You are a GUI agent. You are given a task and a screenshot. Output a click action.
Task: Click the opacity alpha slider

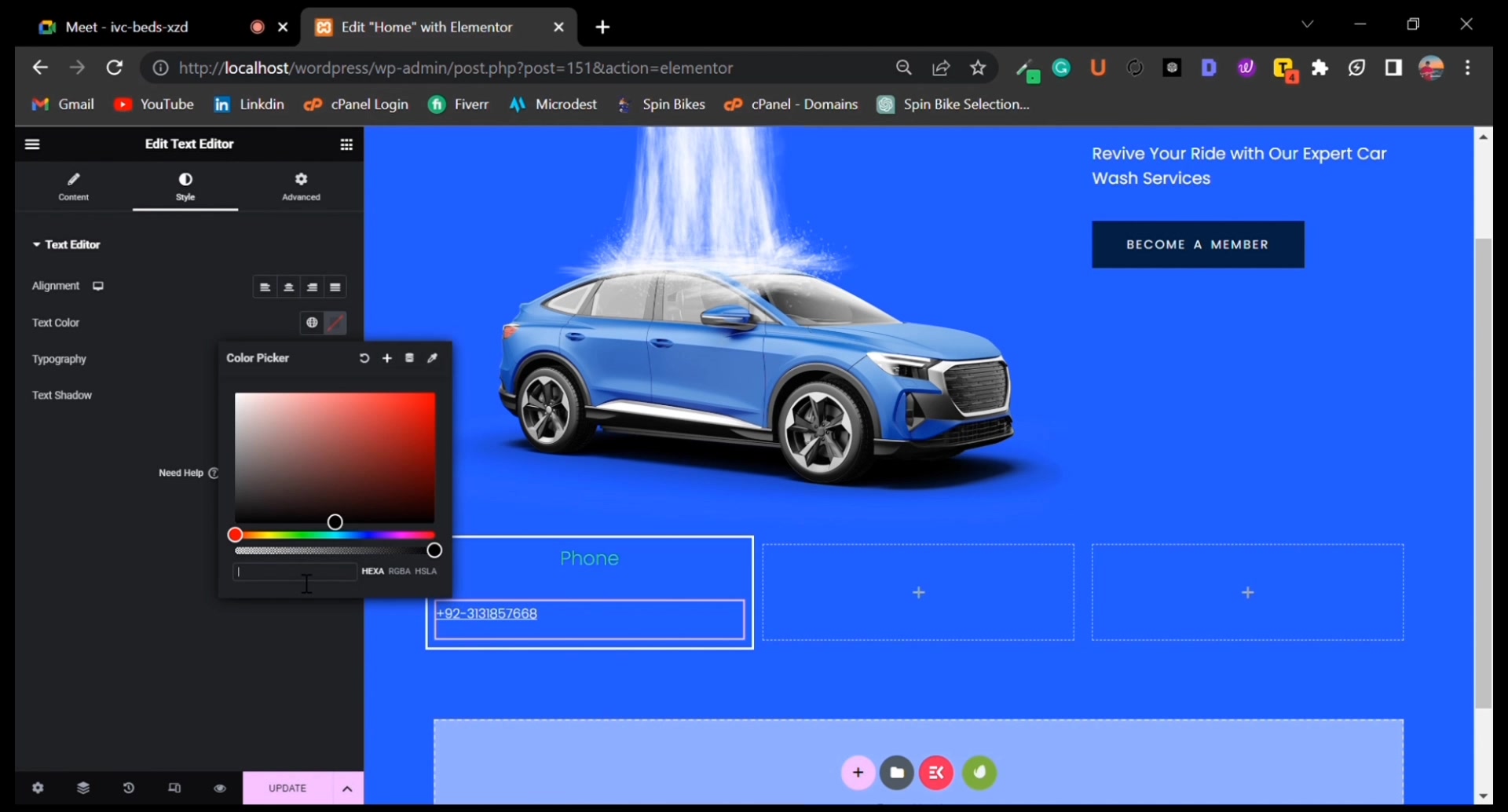(335, 550)
